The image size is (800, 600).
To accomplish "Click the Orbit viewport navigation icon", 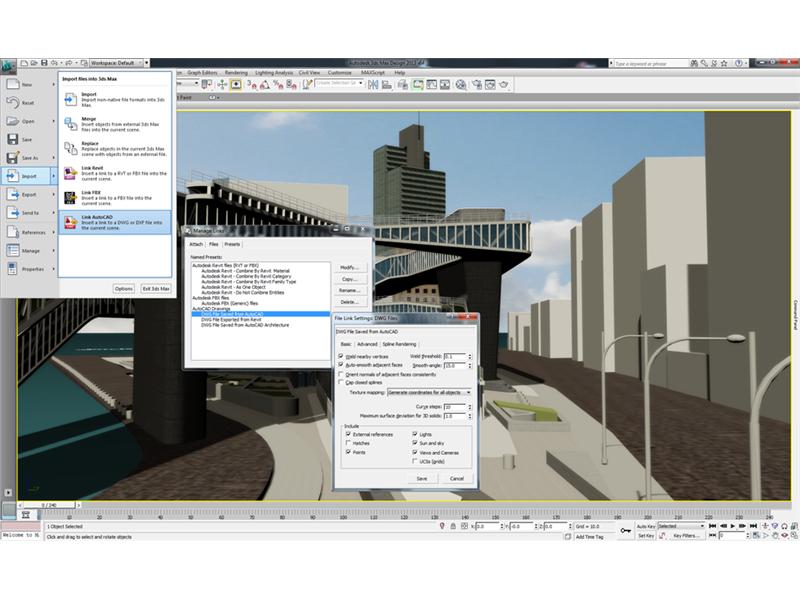I will [x=785, y=536].
